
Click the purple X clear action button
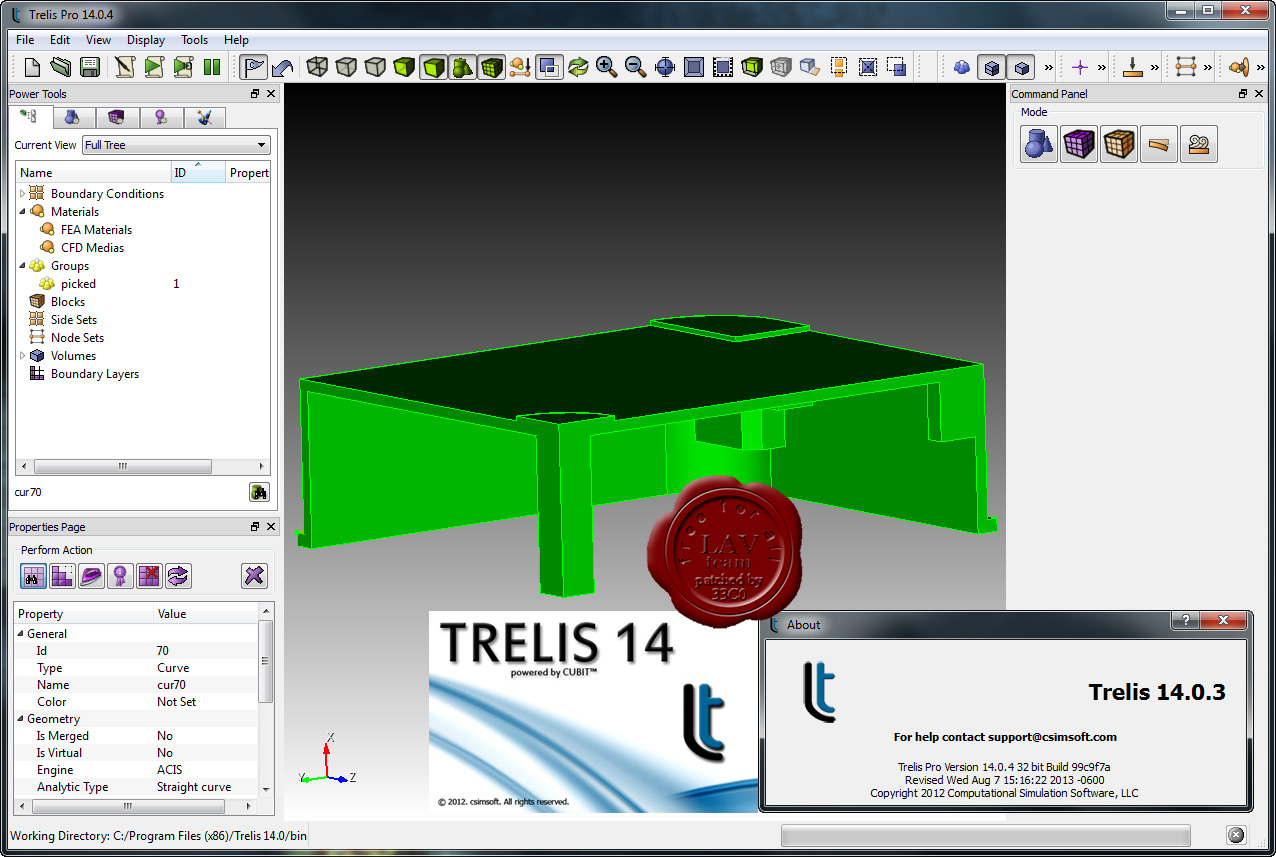coord(255,575)
